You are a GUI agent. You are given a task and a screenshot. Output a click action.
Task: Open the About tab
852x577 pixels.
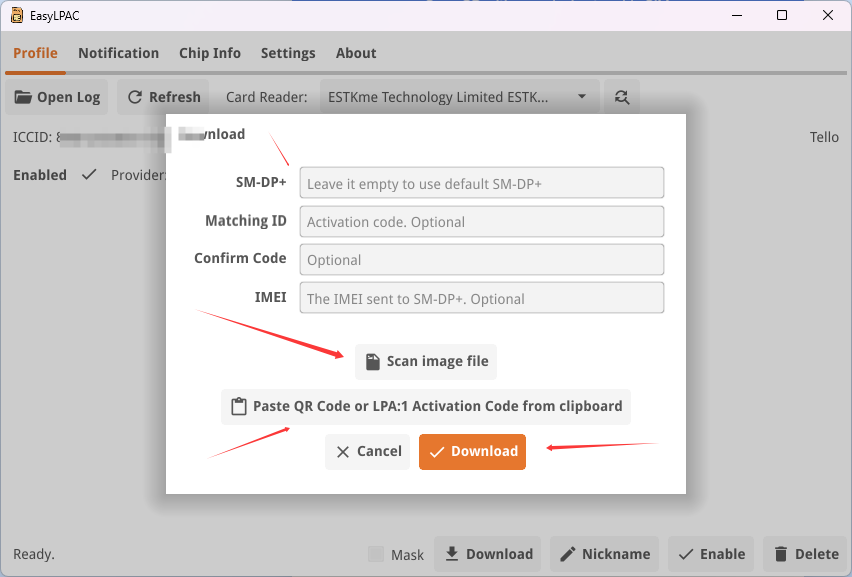coord(356,53)
